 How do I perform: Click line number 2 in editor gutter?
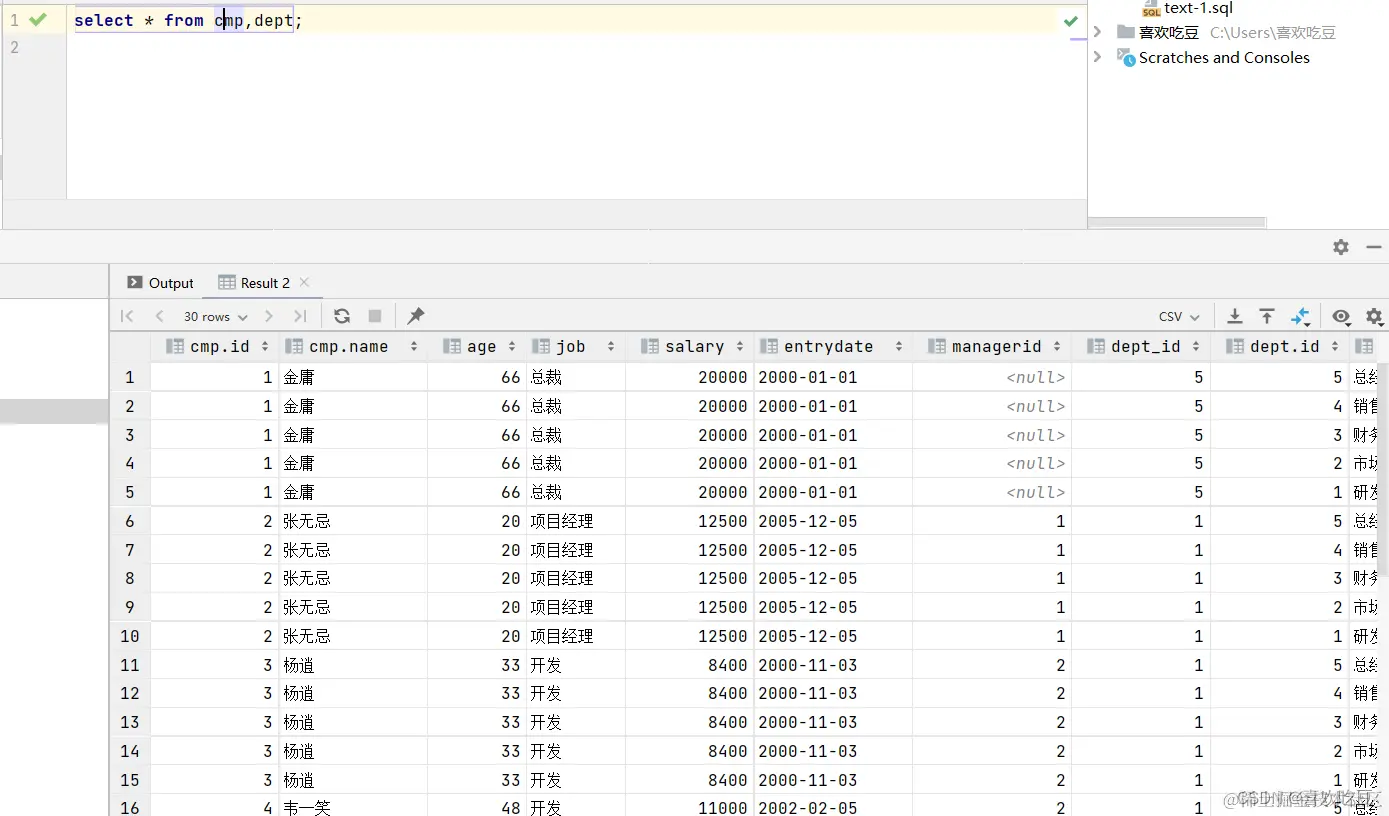click(14, 47)
